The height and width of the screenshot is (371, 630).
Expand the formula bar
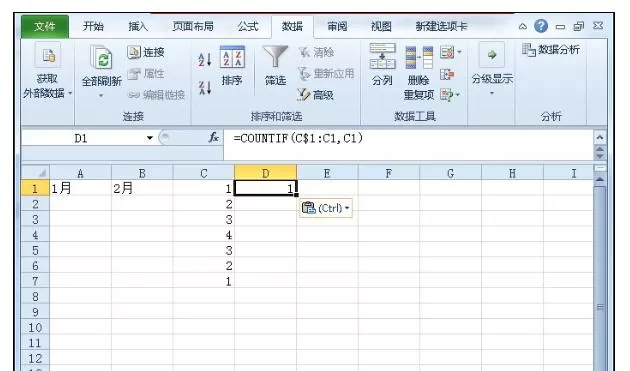(x=600, y=137)
